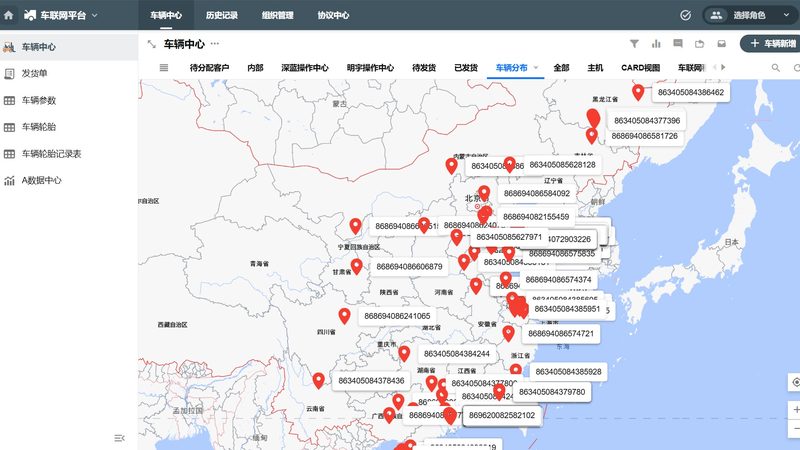Click the share icon in toolbar
The width and height of the screenshot is (800, 450).
coord(699,44)
